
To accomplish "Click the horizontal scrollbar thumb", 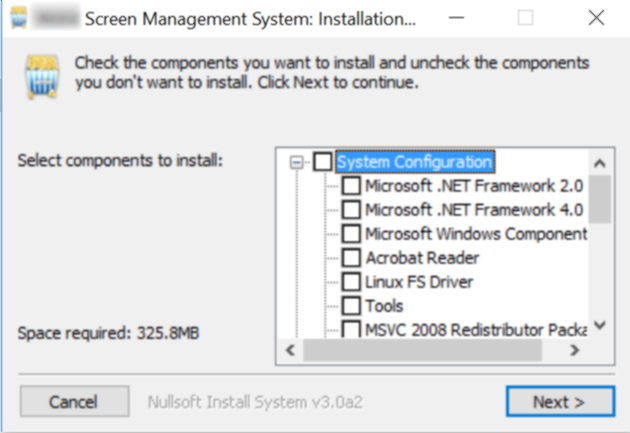I will (422, 350).
